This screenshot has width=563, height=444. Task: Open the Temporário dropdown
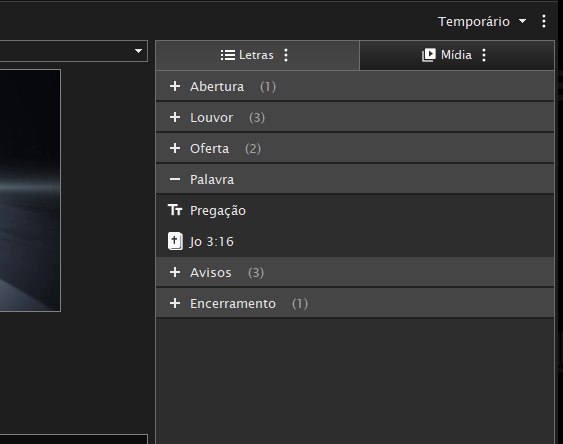[x=482, y=22]
